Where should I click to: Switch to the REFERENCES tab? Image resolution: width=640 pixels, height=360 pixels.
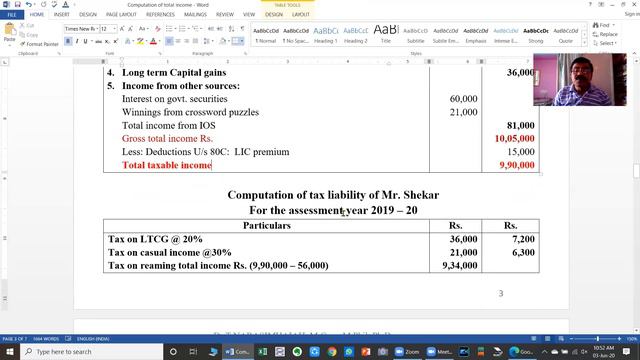tap(160, 15)
